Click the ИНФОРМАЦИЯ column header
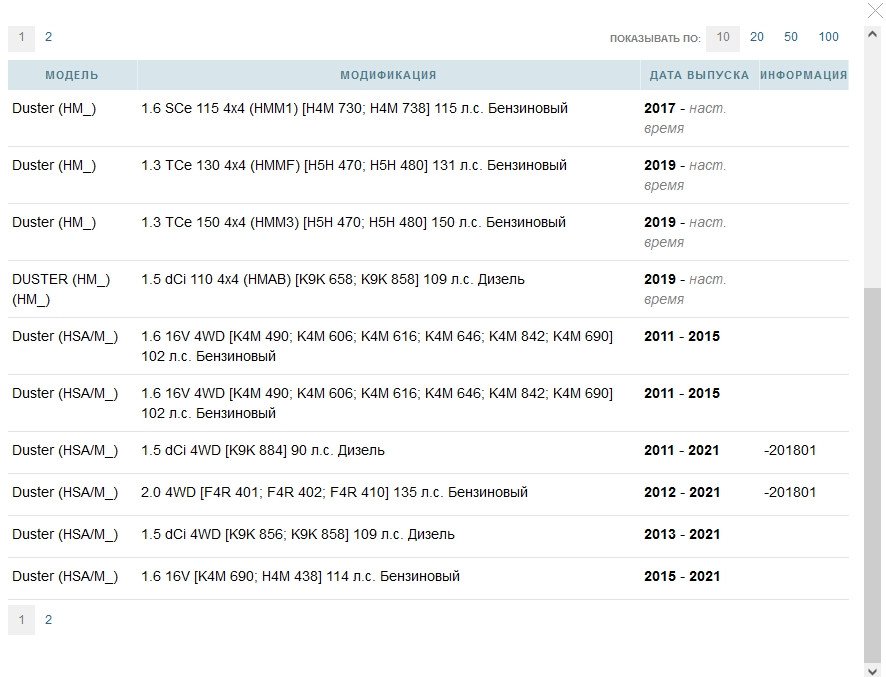This screenshot has height=677, width=886. coord(804,75)
